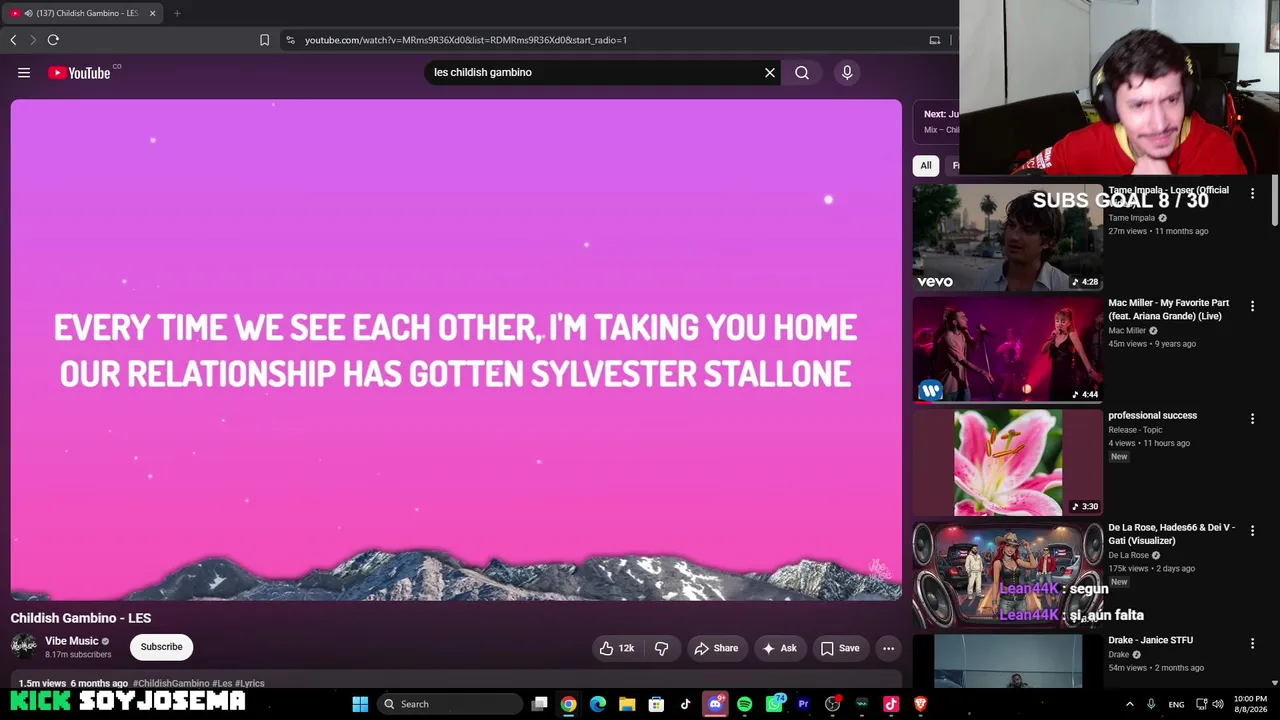Open Spotify from the taskbar
This screenshot has width=1280, height=720.
[744, 704]
